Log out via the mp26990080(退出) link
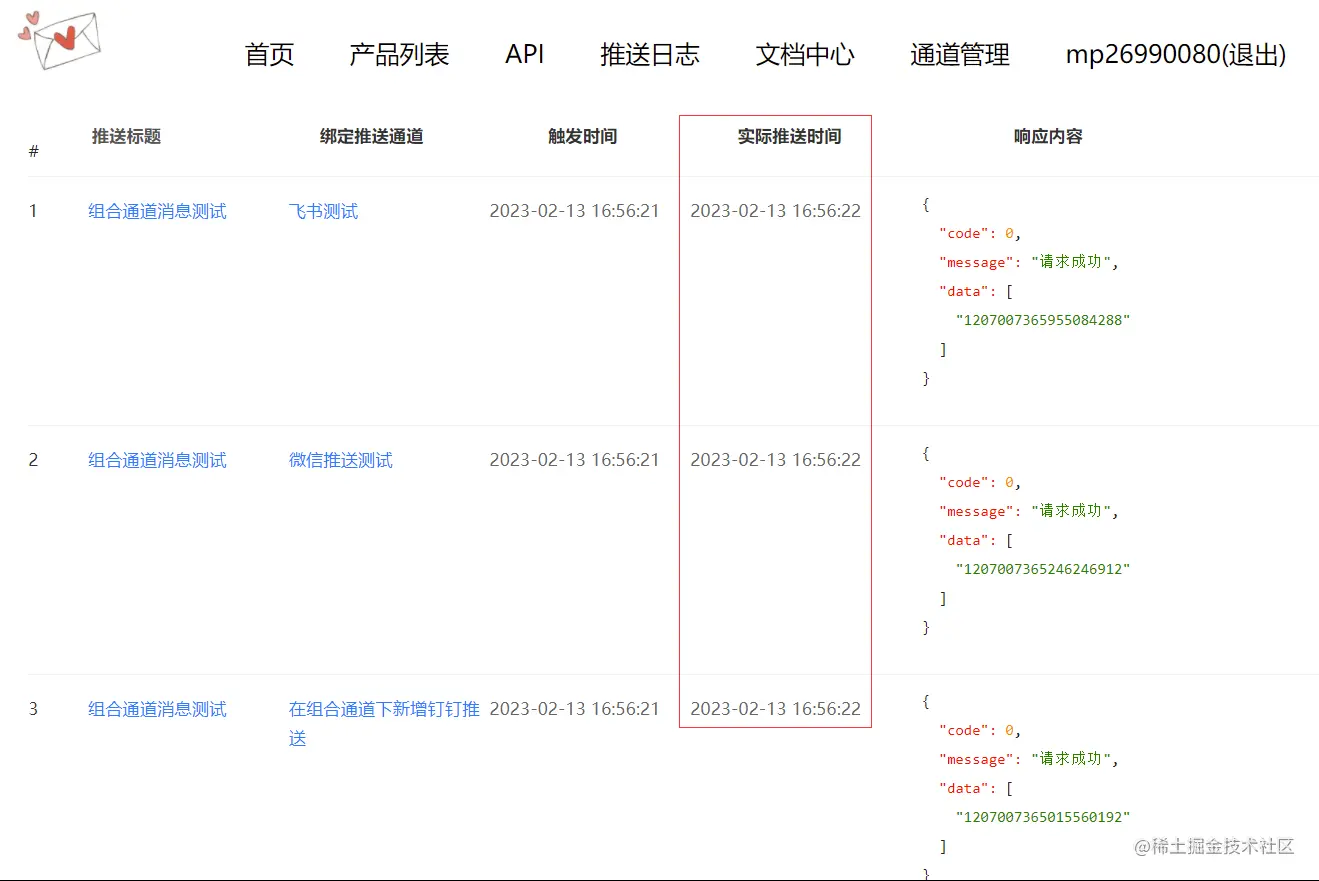This screenshot has width=1319, height=881. (1176, 56)
